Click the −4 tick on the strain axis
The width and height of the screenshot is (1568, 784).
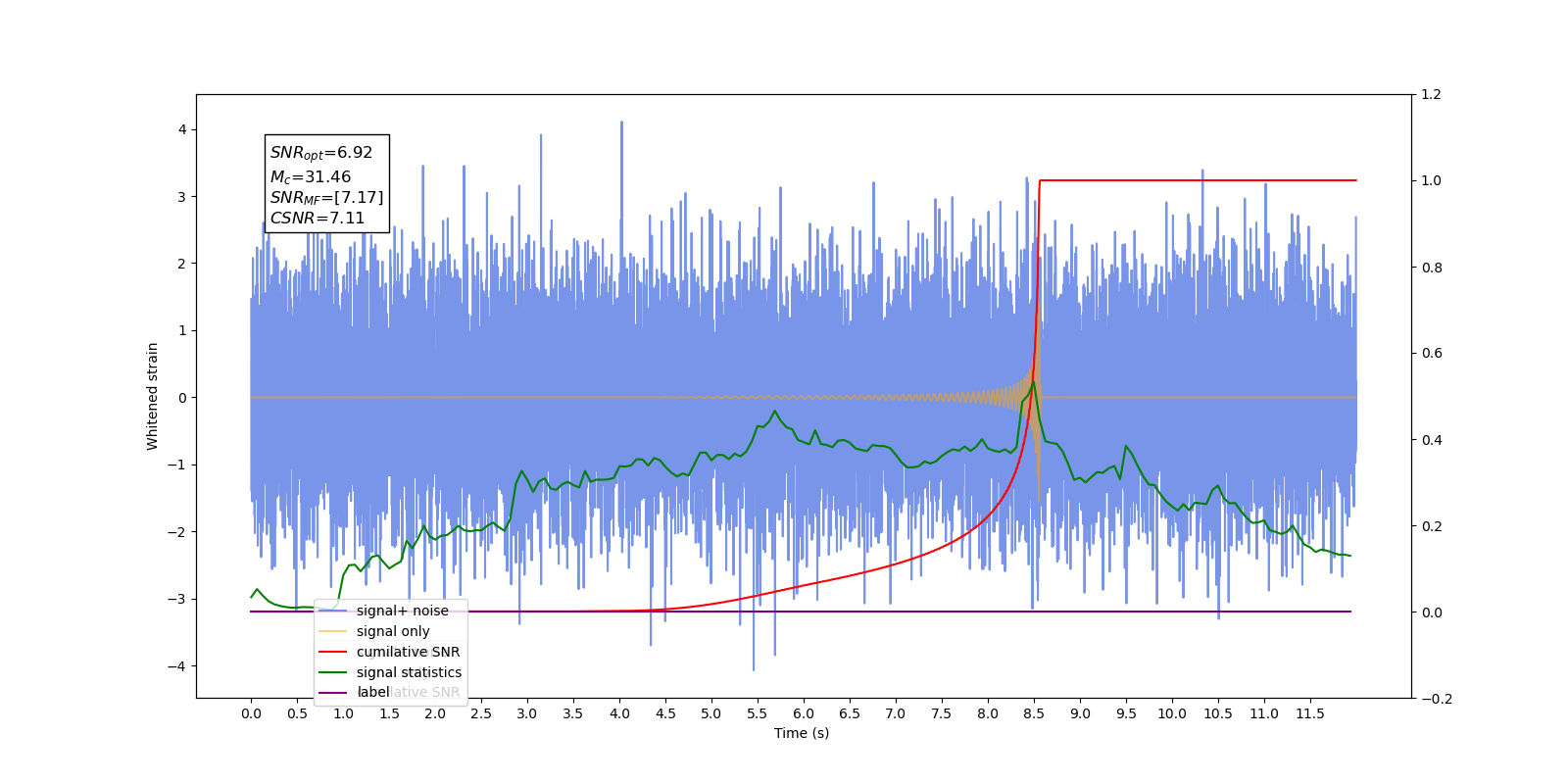(x=175, y=666)
